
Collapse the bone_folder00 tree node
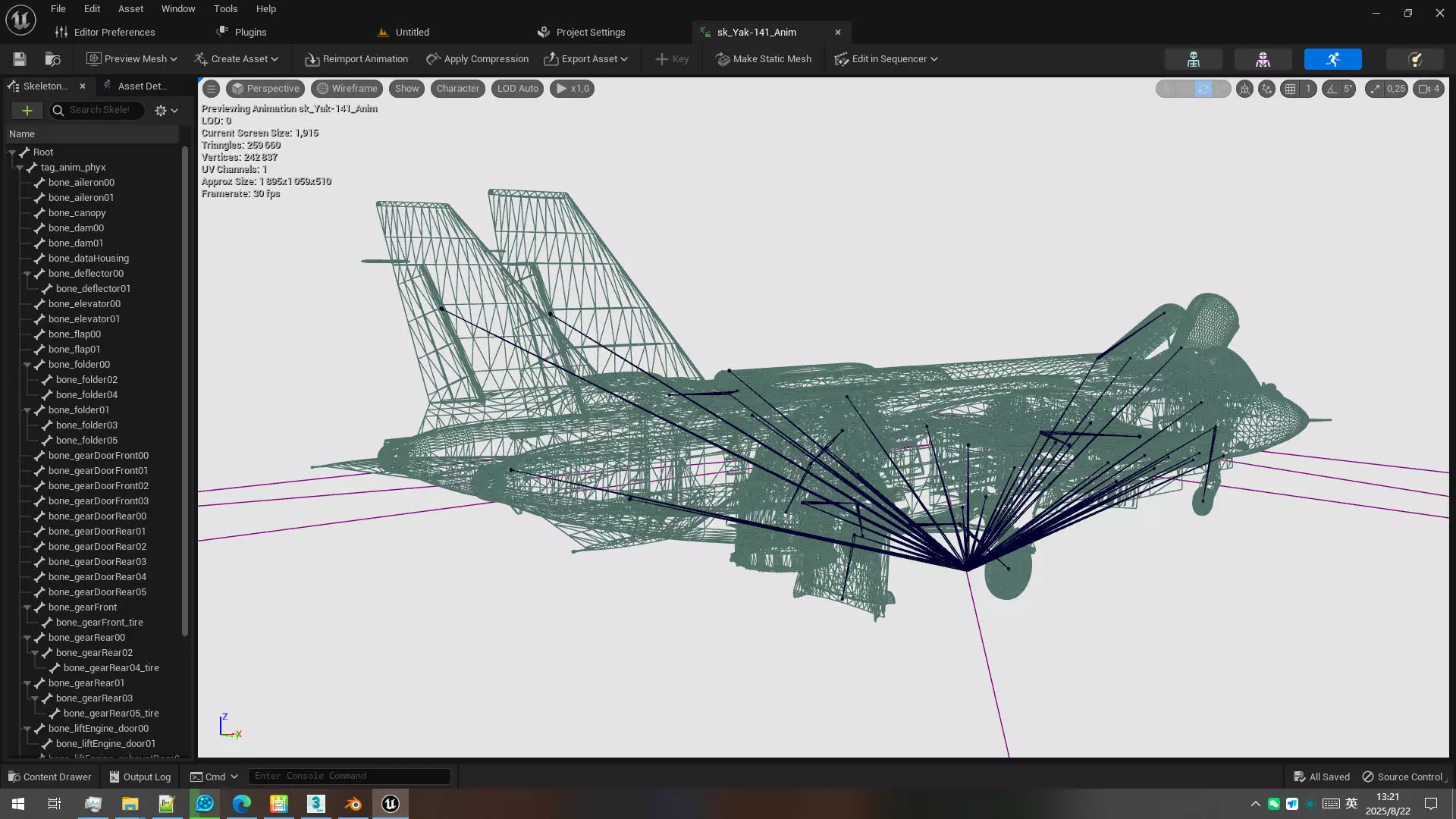[x=27, y=365]
